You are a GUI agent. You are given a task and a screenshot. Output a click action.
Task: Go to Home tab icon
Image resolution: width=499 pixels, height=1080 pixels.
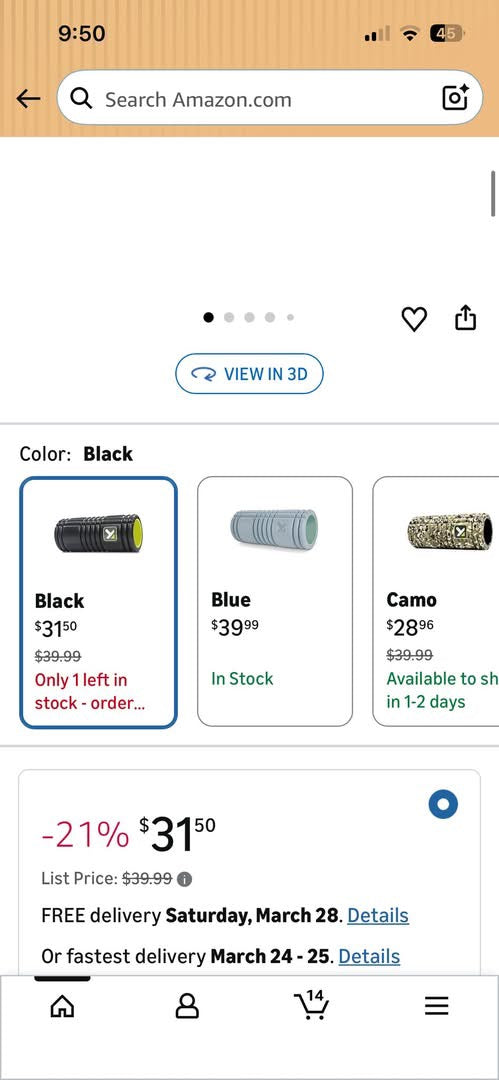62,1006
